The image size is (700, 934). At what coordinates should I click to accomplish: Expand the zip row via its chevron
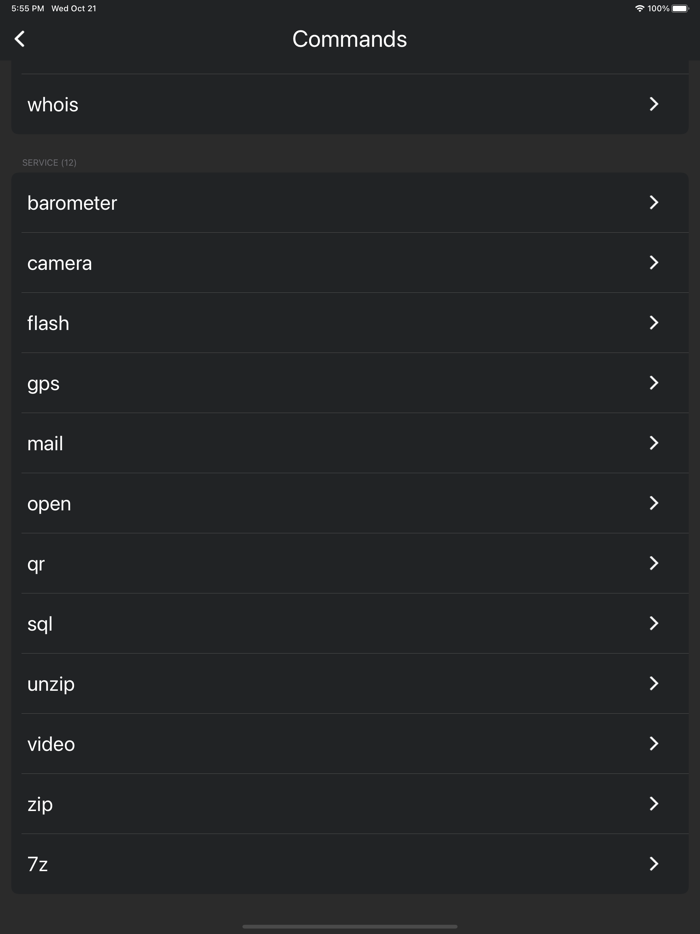point(655,804)
